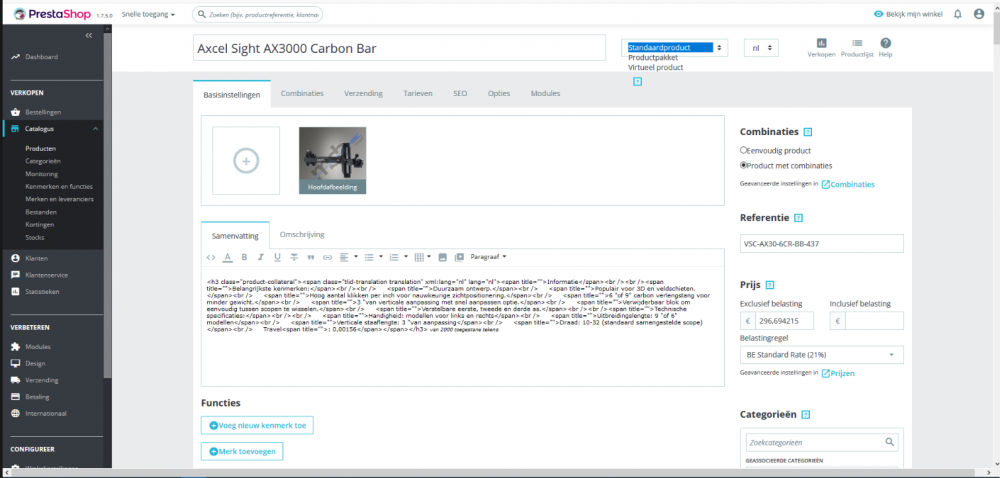Open Monitoring submenu item
This screenshot has height=478, width=1000.
pos(41,174)
